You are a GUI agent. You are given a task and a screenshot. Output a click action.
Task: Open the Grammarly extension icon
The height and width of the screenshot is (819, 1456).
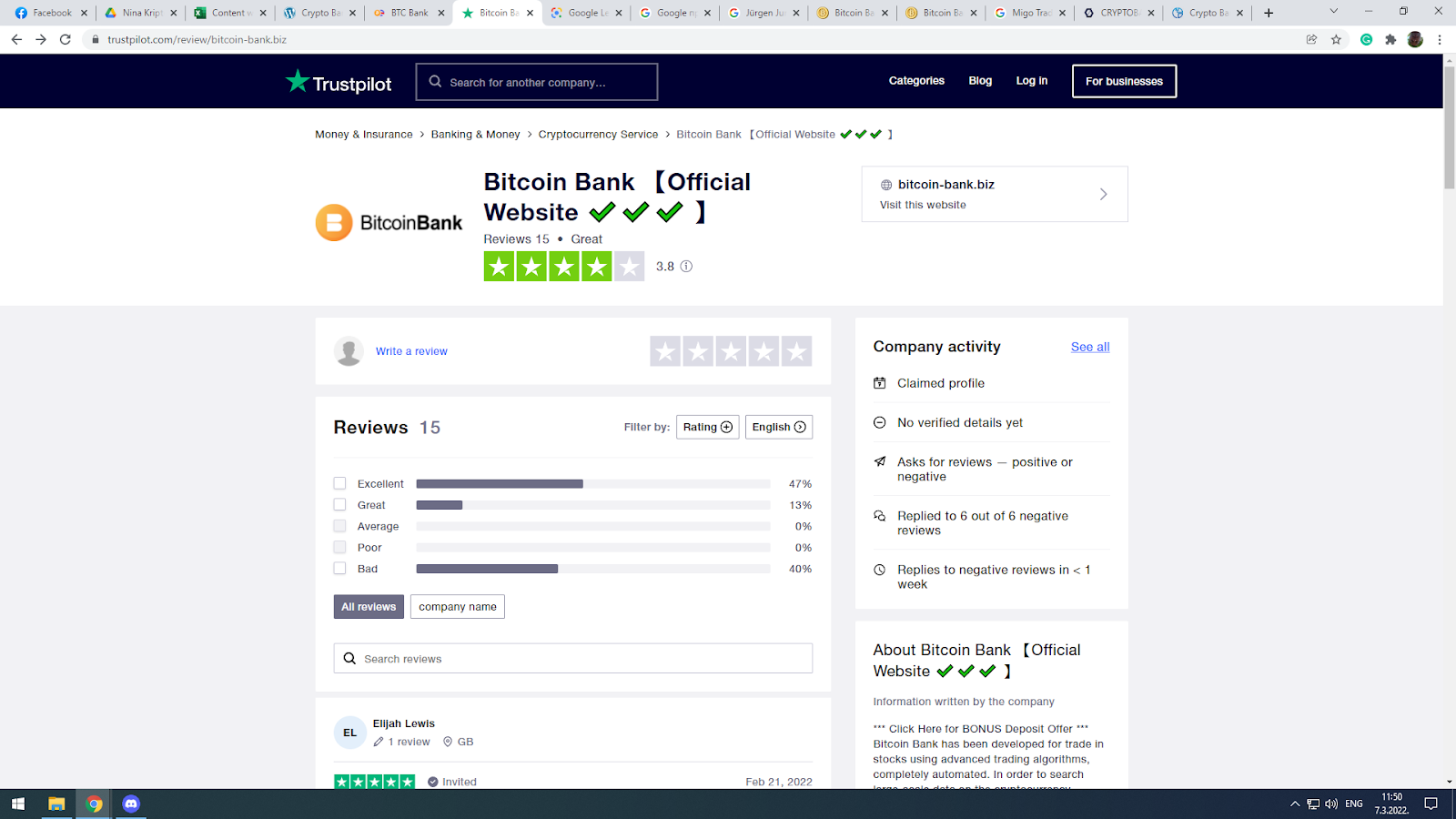(x=1366, y=39)
